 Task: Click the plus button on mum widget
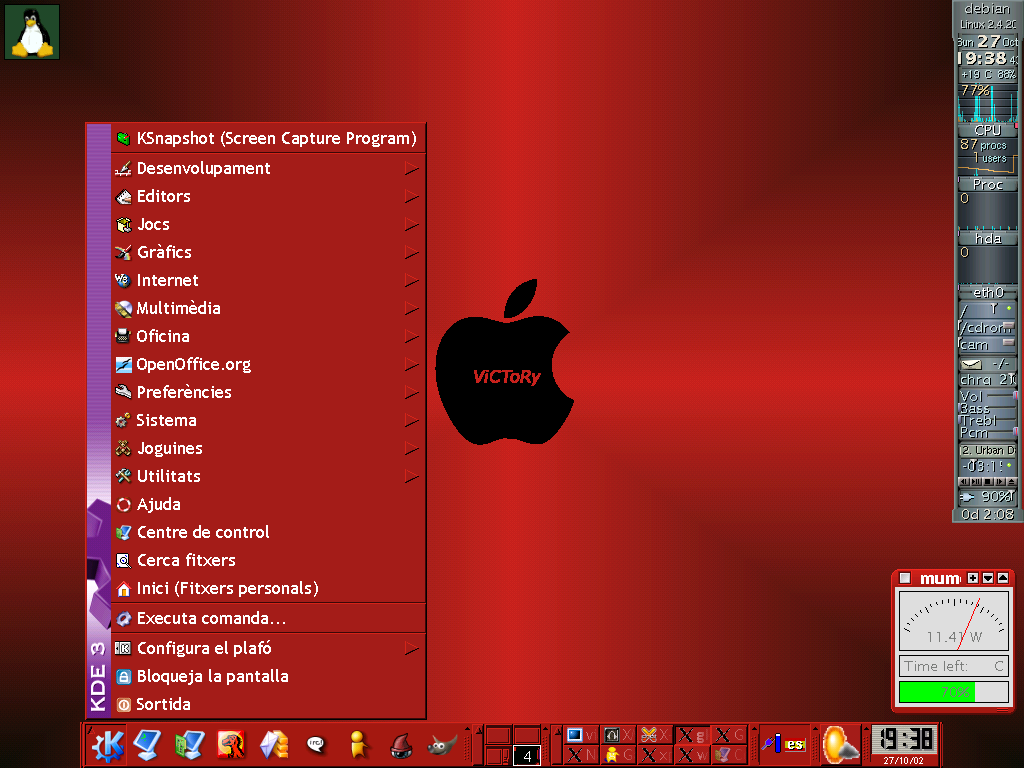pyautogui.click(x=973, y=578)
